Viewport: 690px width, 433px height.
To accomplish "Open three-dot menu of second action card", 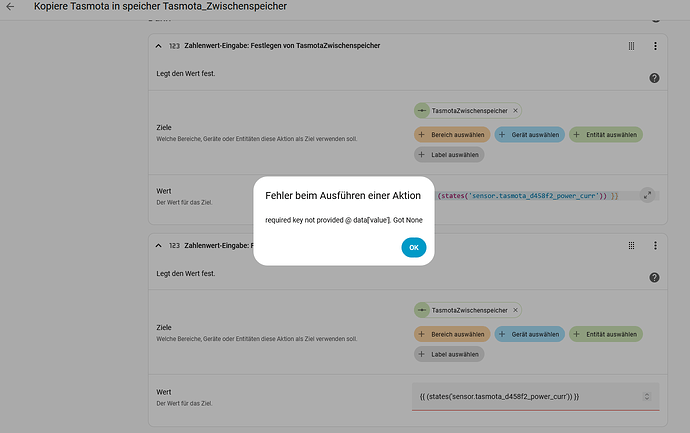I will [655, 245].
